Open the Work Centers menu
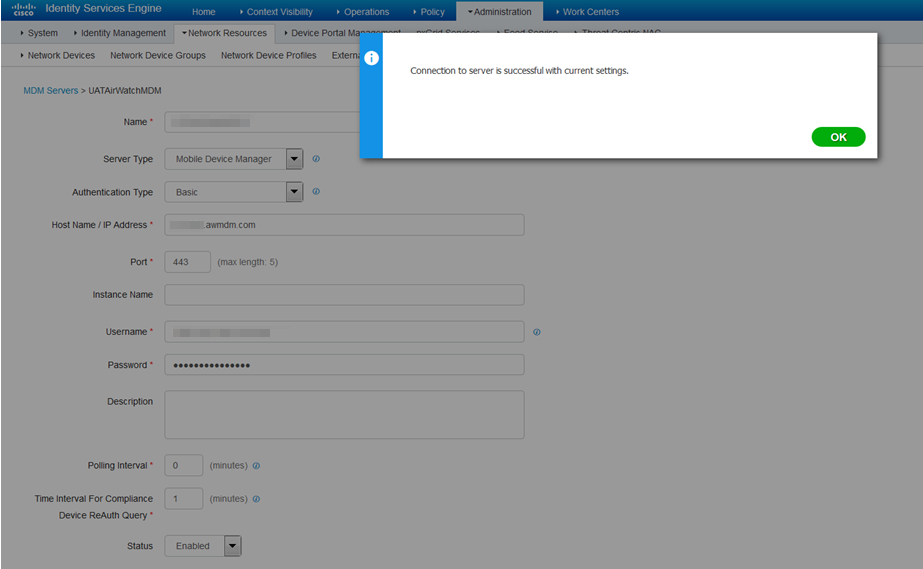Image resolution: width=923 pixels, height=569 pixels. point(588,12)
